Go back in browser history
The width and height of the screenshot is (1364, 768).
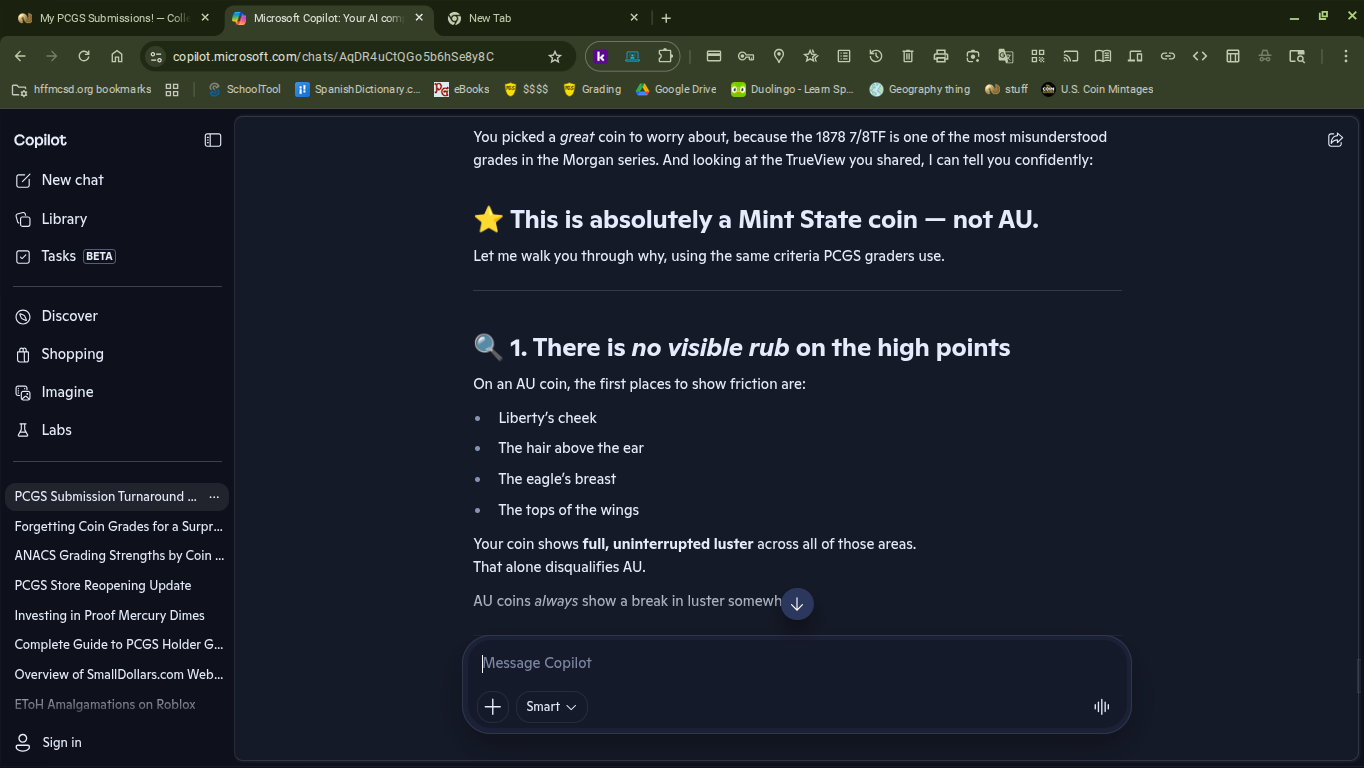pos(20,56)
